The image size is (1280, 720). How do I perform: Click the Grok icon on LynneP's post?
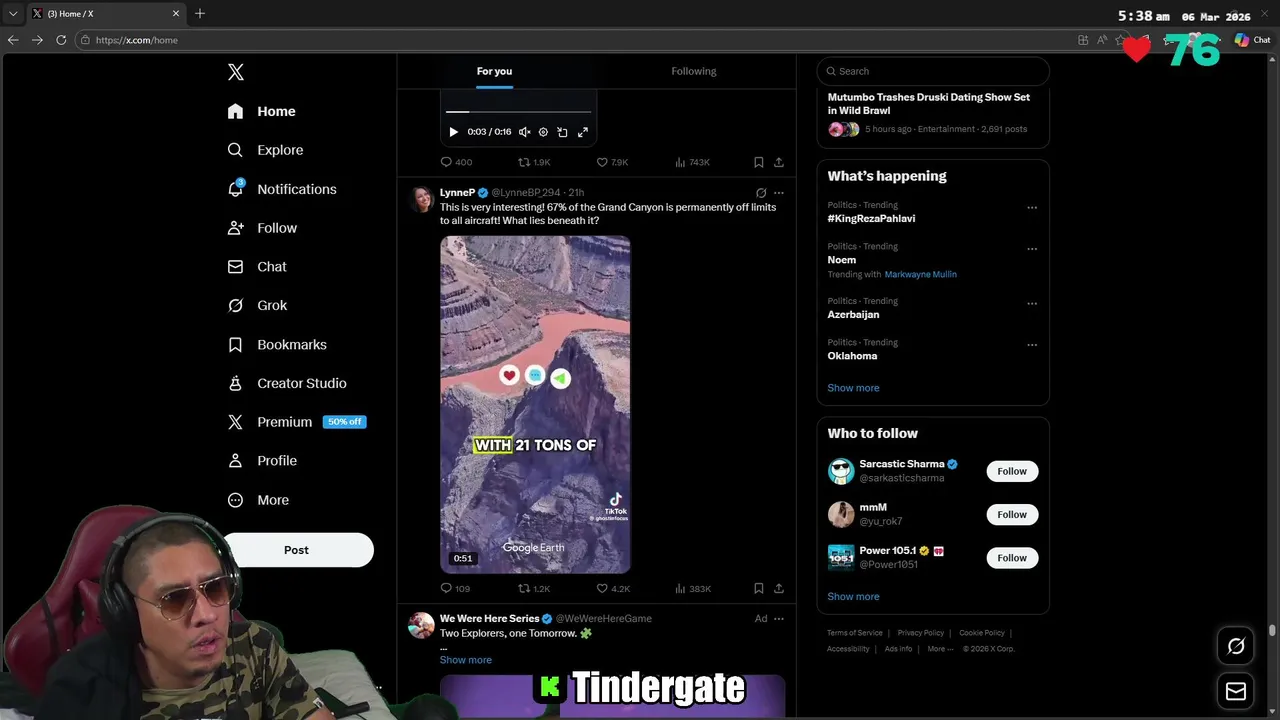[x=761, y=193]
